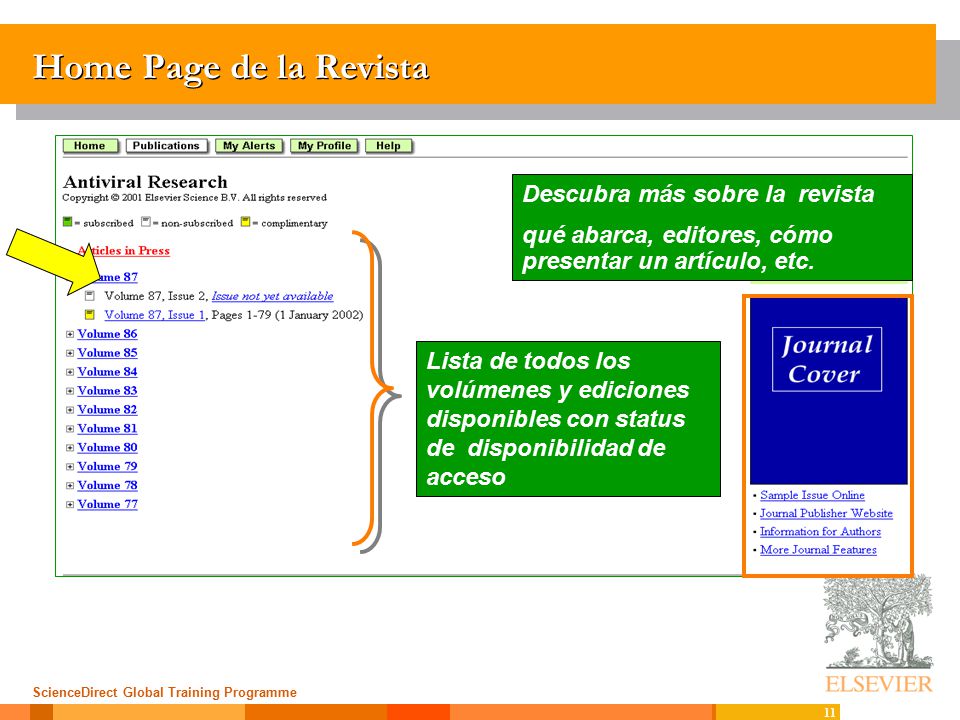This screenshot has height=720, width=960.
Task: Click the ScienceDirect Global Training Programme text
Action: tap(165, 692)
